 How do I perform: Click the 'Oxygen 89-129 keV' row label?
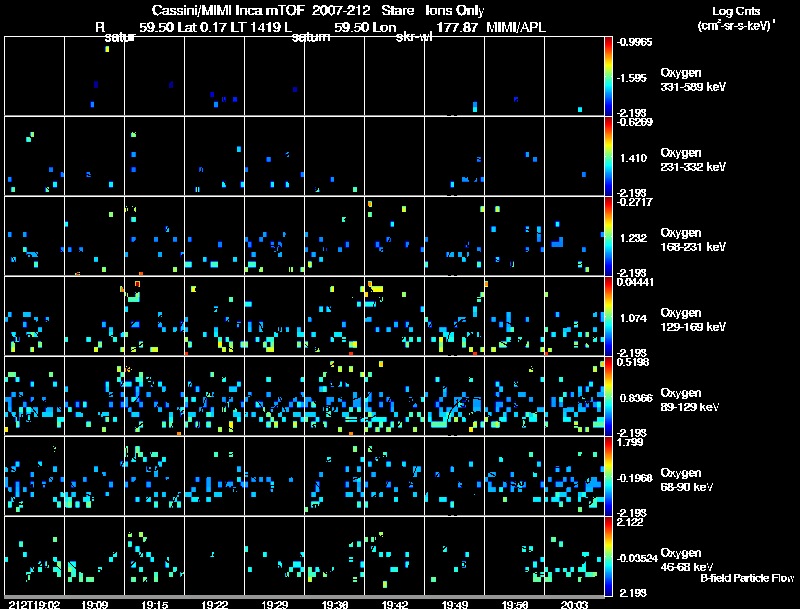pos(690,400)
